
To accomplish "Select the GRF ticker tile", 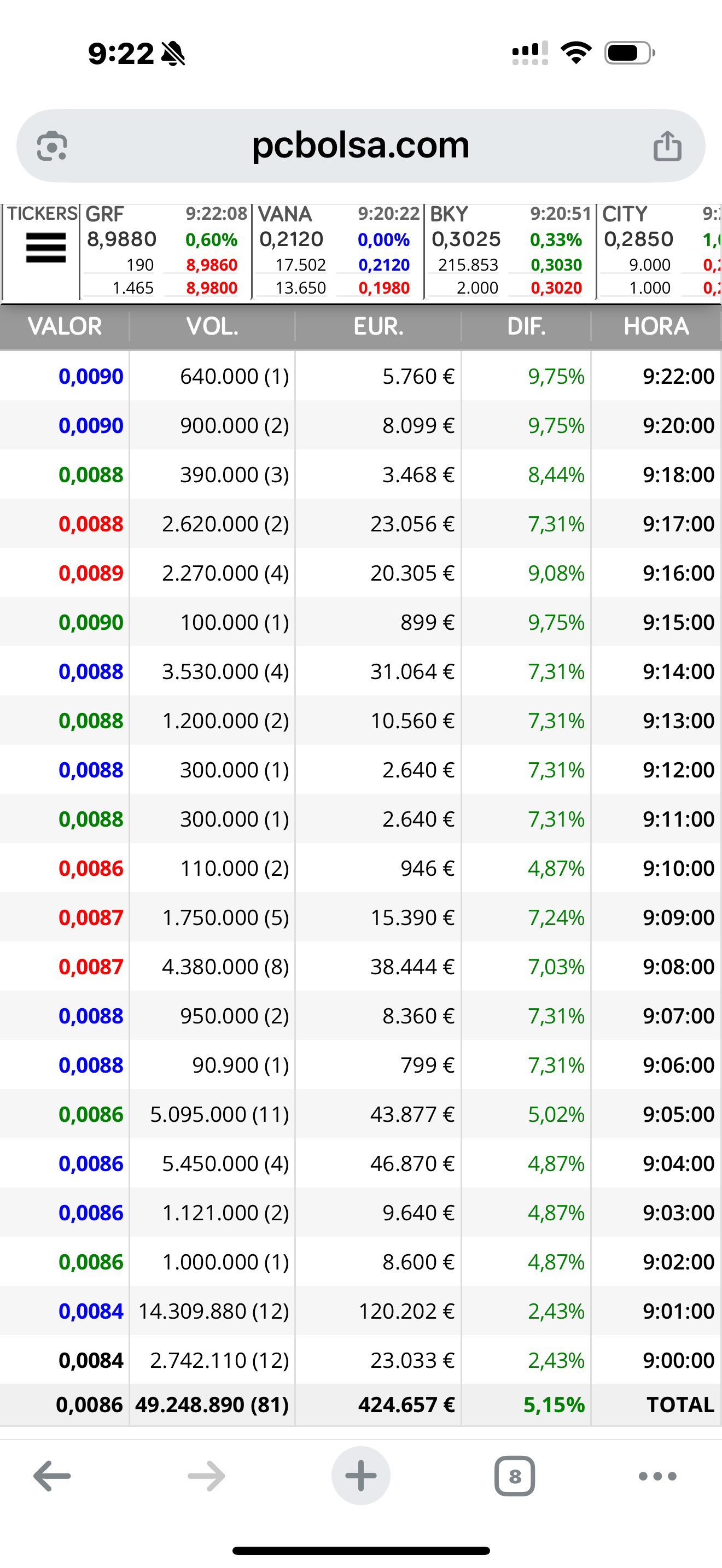I will tap(166, 251).
